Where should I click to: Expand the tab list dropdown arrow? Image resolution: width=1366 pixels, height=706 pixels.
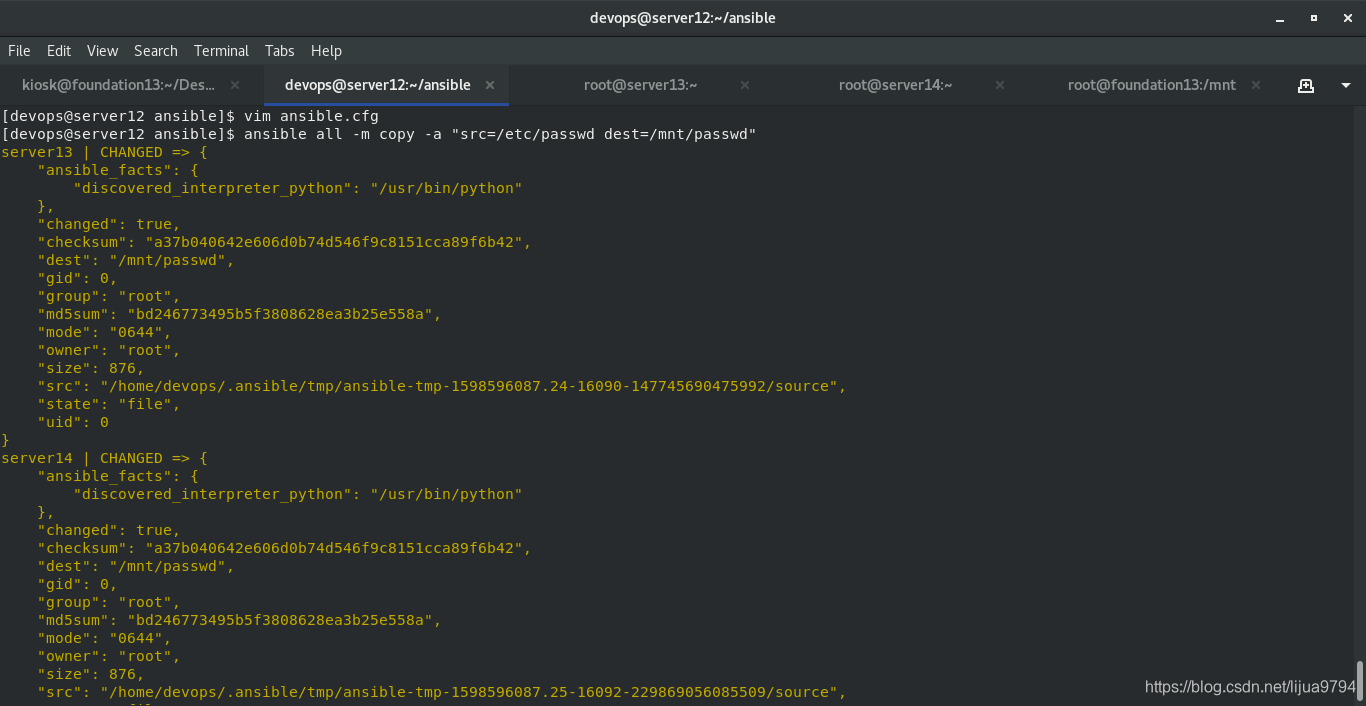point(1346,86)
